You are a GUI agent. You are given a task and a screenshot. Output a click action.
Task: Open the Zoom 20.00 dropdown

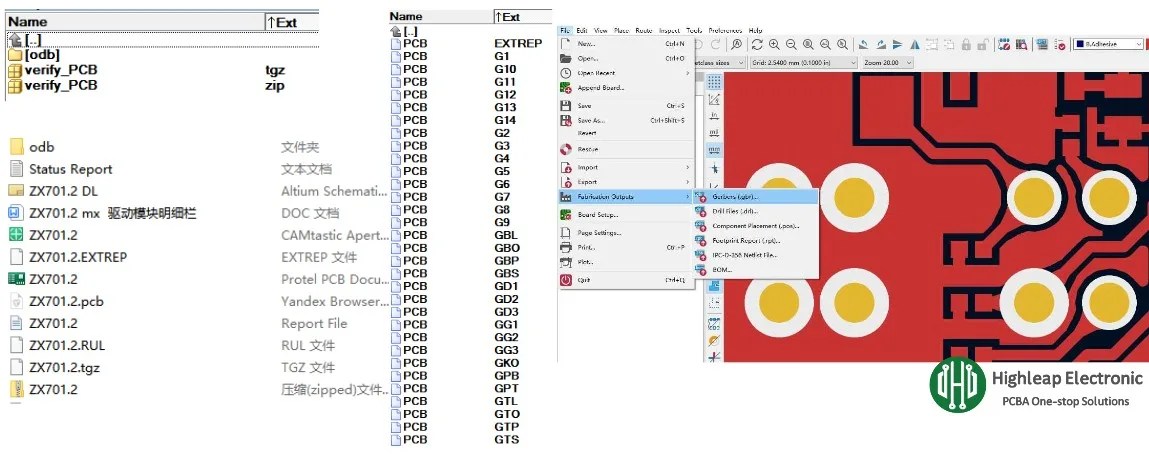pos(888,62)
